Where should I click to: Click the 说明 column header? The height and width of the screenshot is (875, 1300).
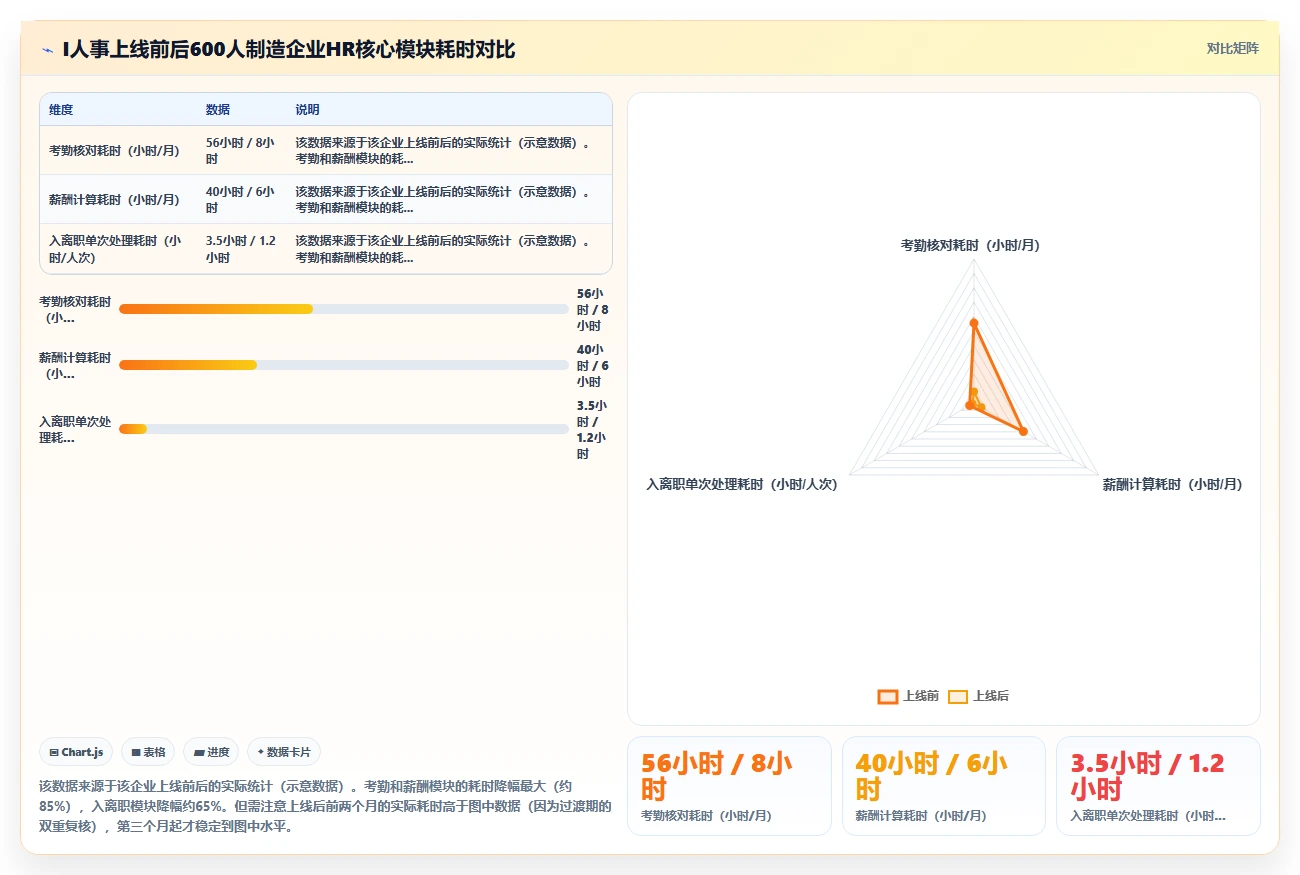point(308,109)
